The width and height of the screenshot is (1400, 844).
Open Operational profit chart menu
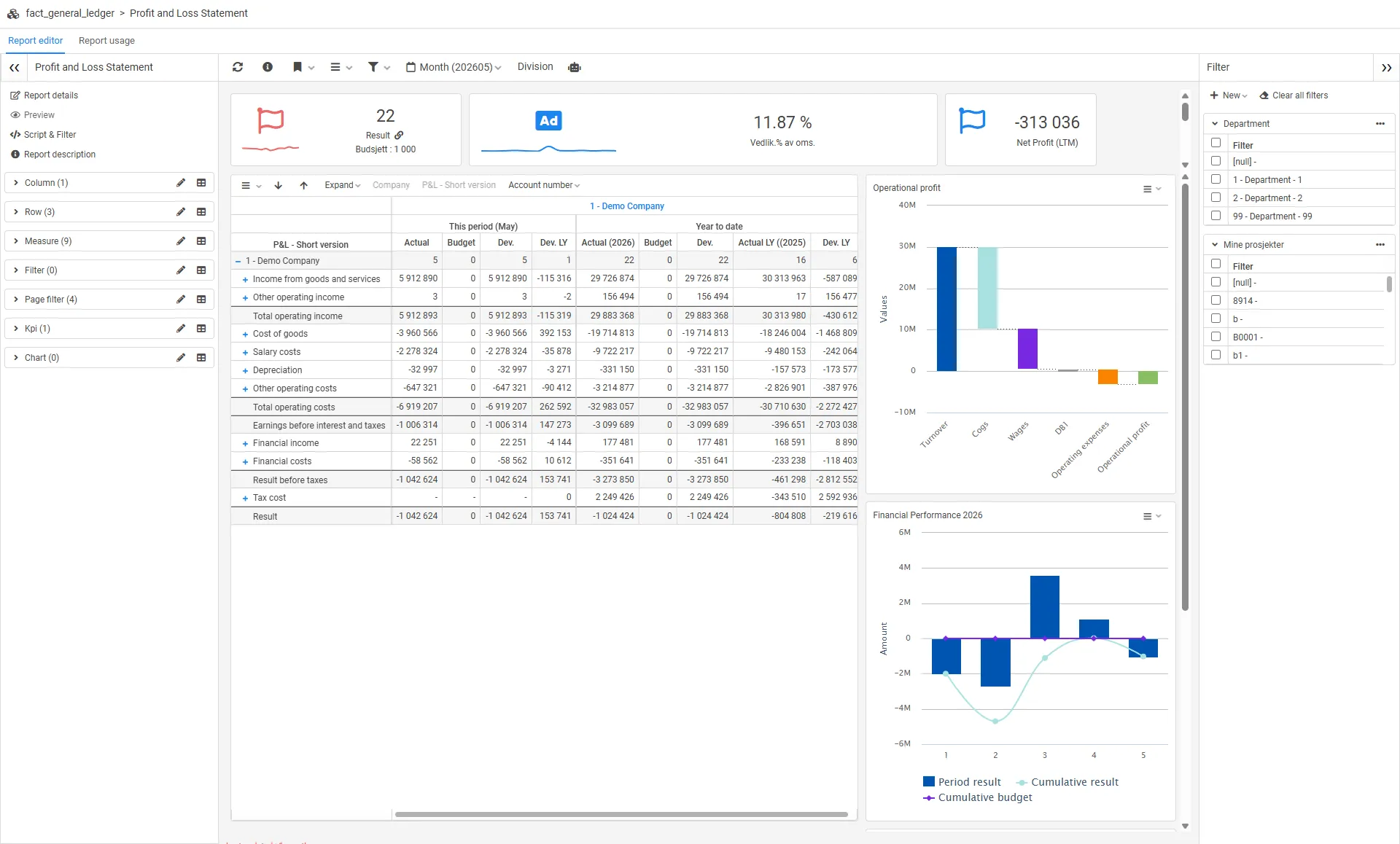[x=1151, y=189]
